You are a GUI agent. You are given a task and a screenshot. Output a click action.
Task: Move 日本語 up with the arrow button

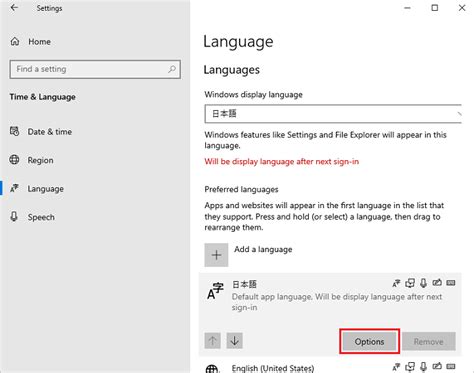[x=213, y=341]
